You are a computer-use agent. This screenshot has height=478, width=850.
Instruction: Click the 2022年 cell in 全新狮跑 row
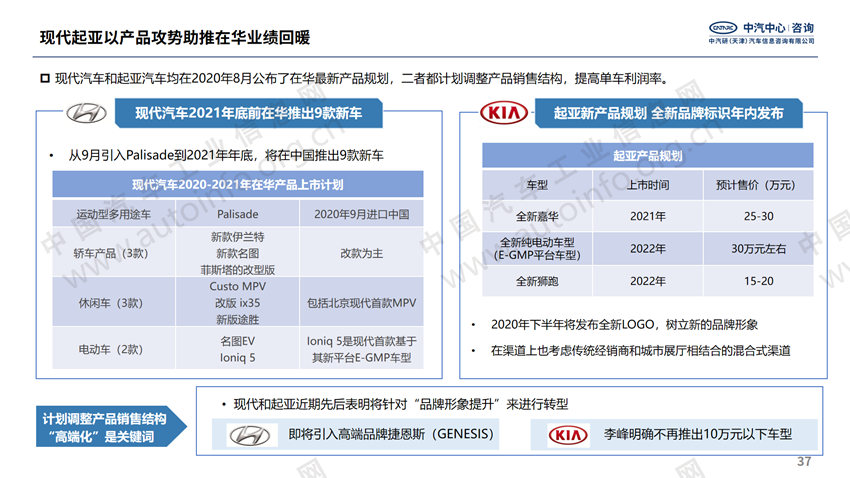coord(648,281)
